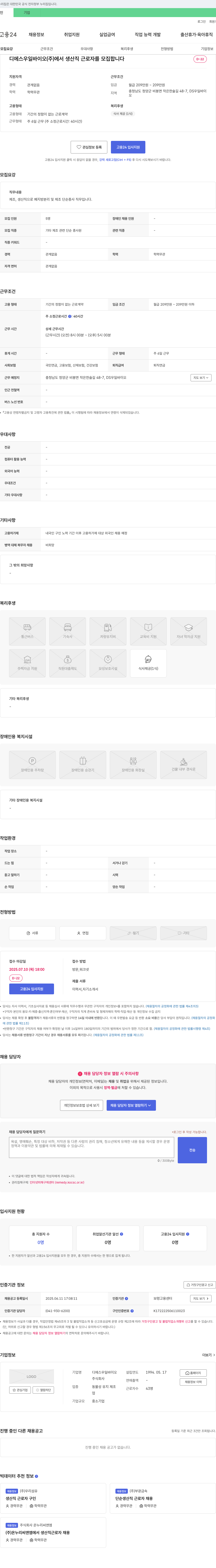Click the 장애인용 주차장 parking icon

tap(32, 764)
